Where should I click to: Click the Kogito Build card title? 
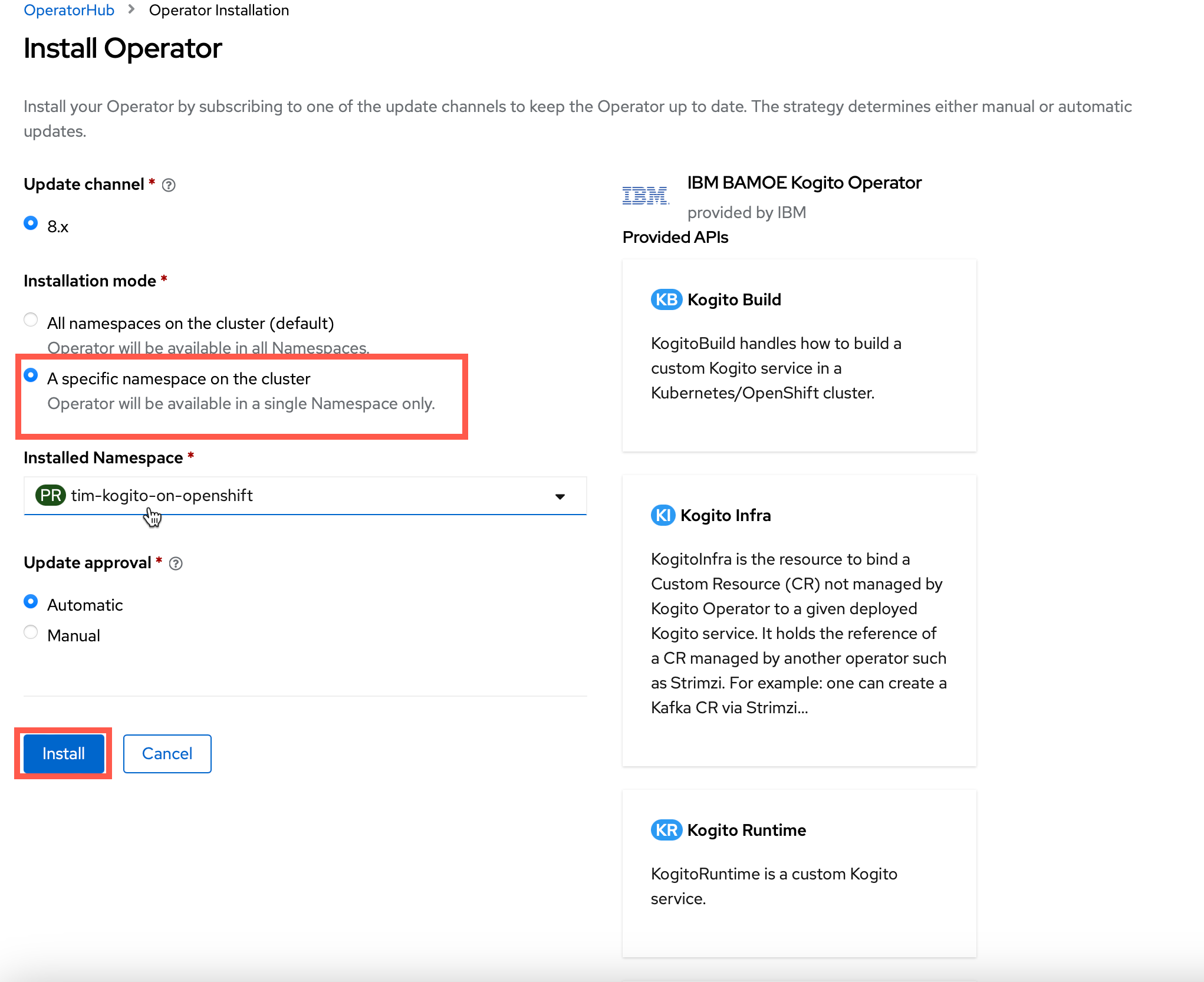(x=734, y=299)
